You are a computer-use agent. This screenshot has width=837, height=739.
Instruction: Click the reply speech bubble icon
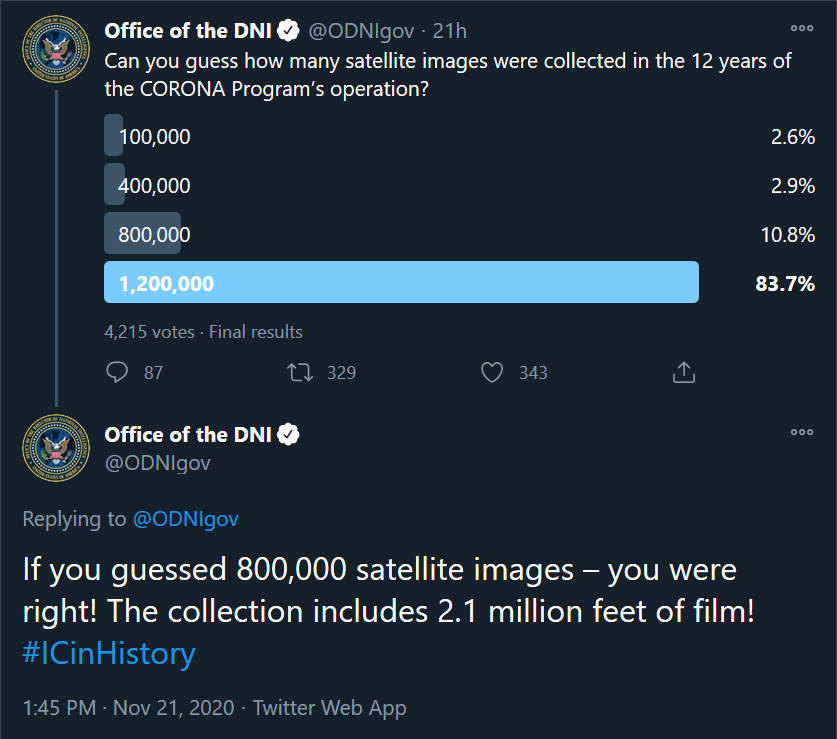click(117, 373)
